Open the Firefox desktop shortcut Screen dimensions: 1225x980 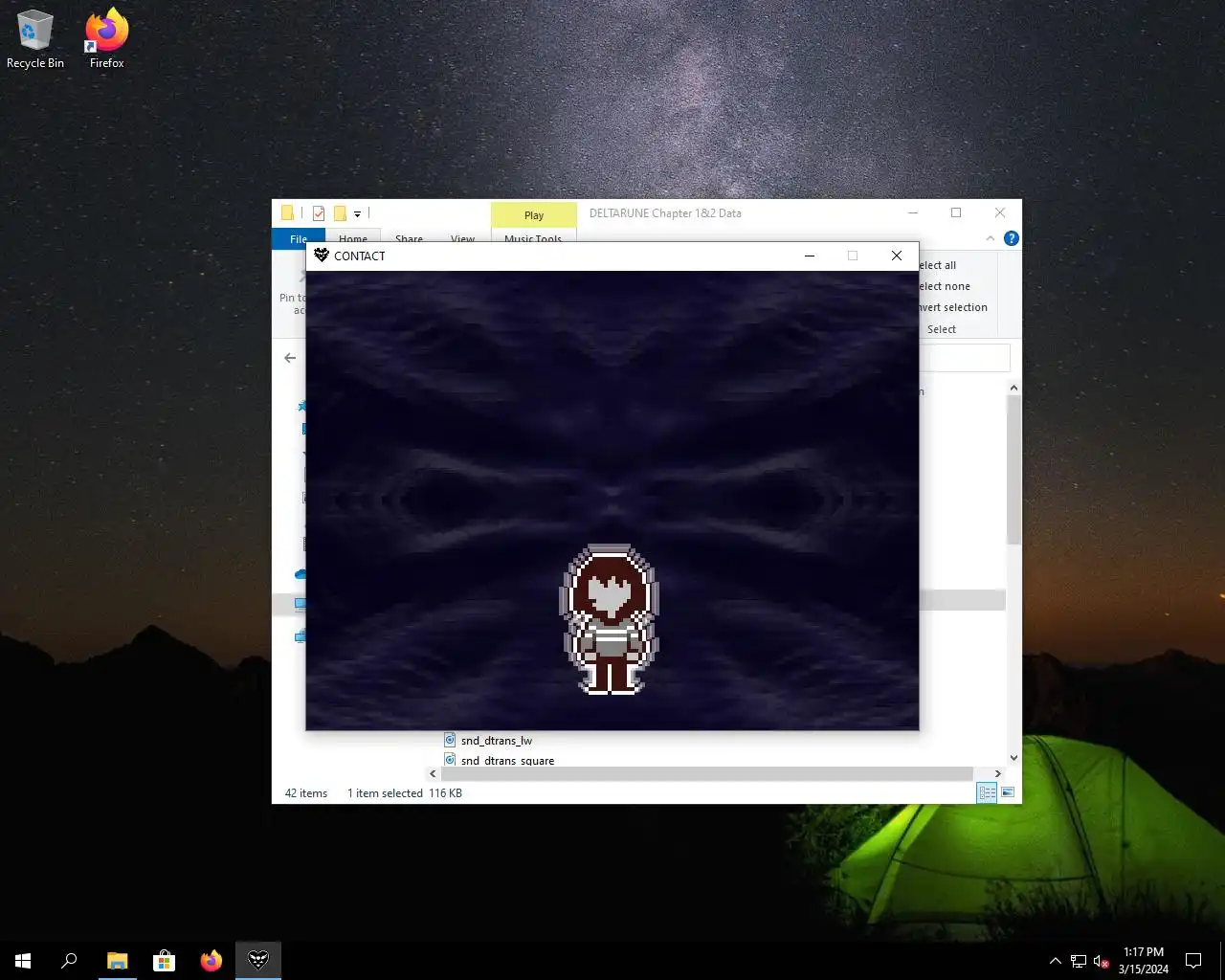(106, 39)
